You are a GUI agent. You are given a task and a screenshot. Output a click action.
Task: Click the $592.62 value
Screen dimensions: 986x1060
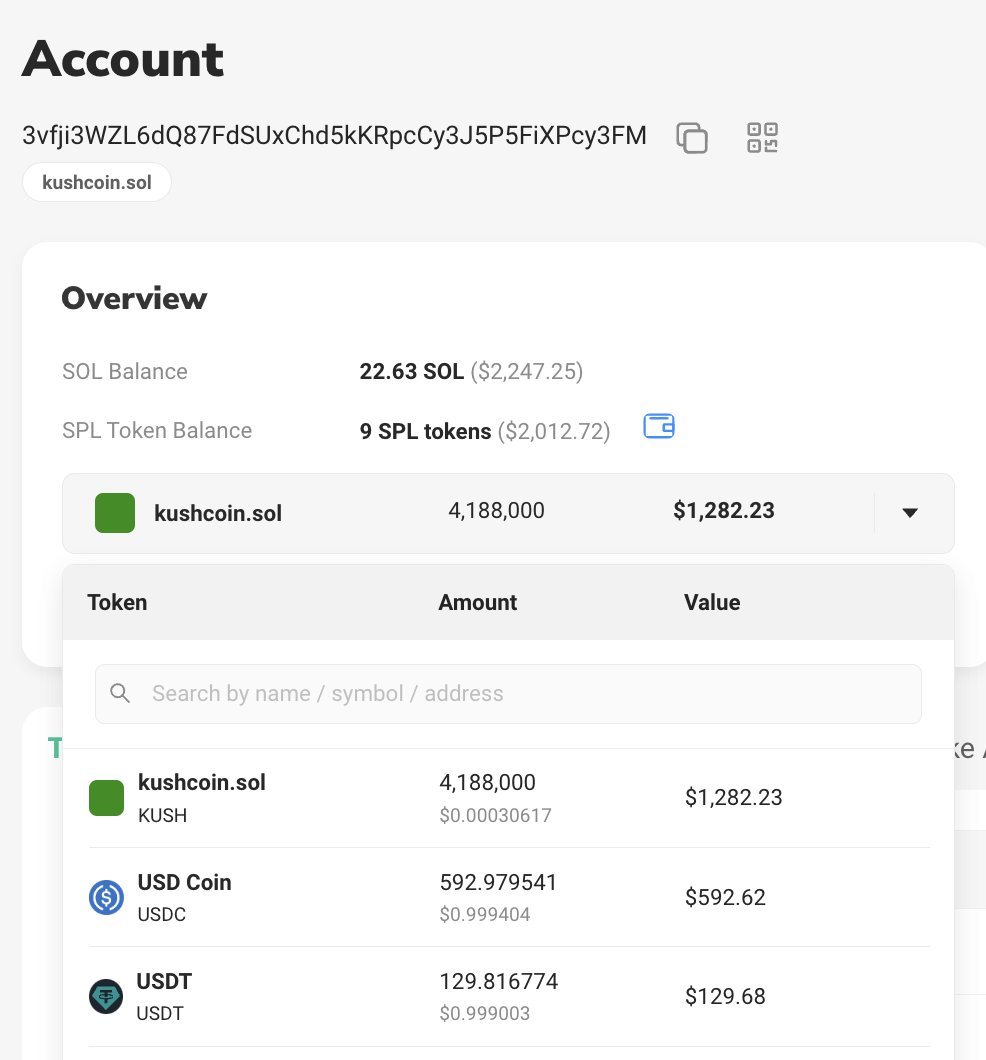coord(725,897)
